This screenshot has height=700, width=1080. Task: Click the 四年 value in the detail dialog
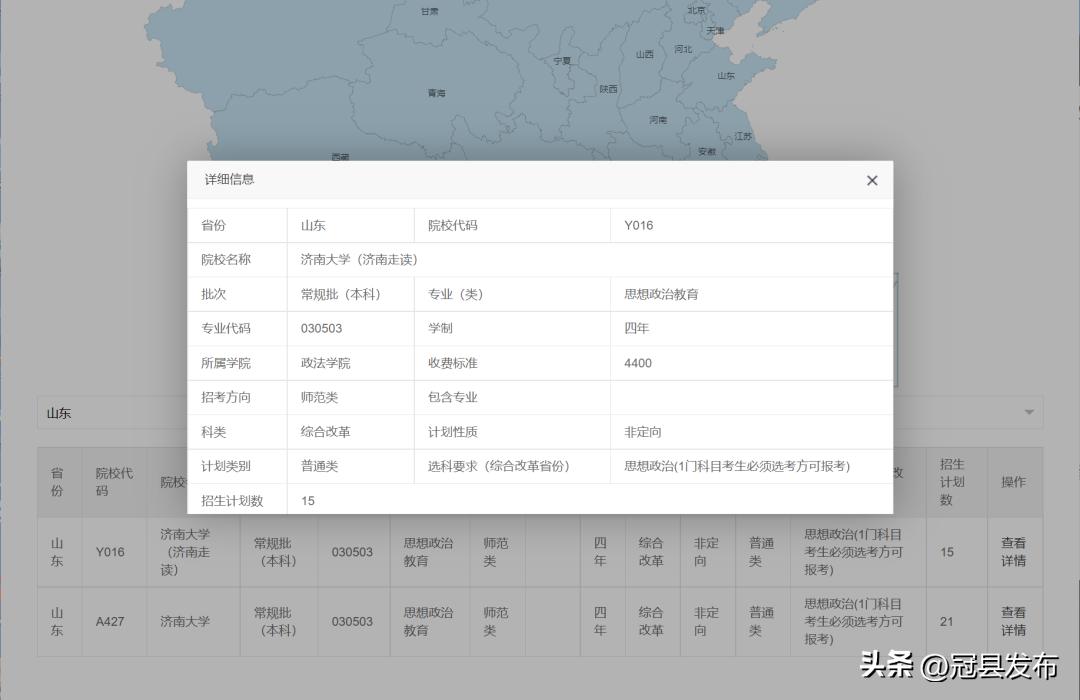coord(636,329)
